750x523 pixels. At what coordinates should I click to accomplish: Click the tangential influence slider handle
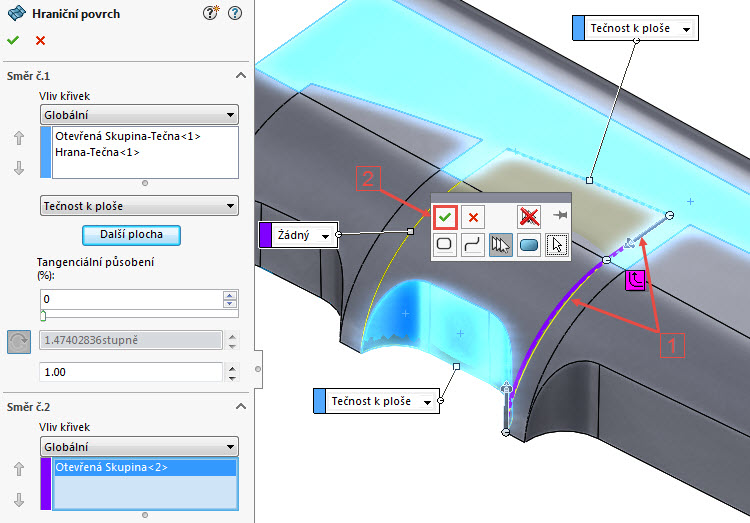44,315
